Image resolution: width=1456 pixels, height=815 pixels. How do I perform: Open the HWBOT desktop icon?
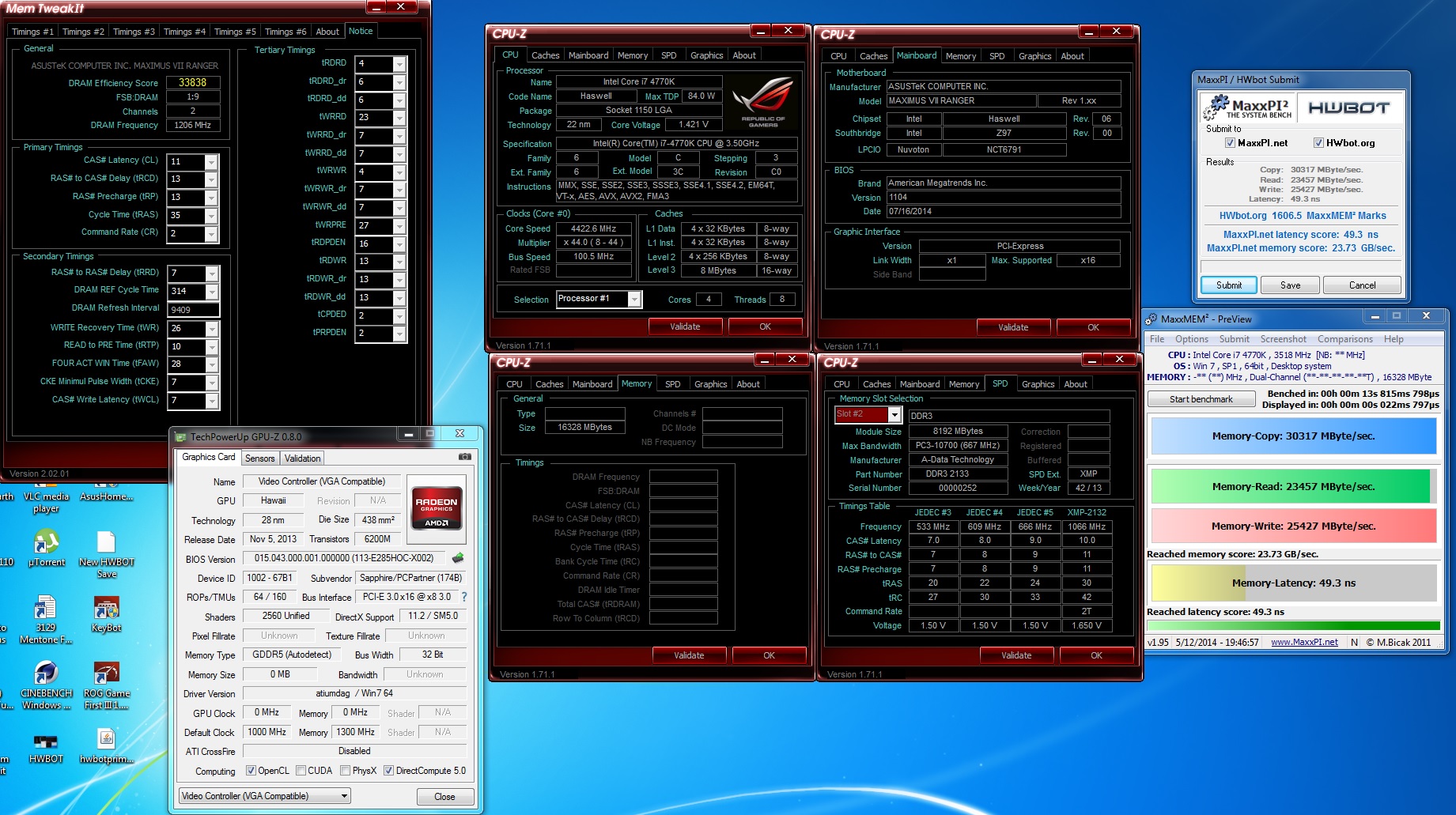pos(46,748)
